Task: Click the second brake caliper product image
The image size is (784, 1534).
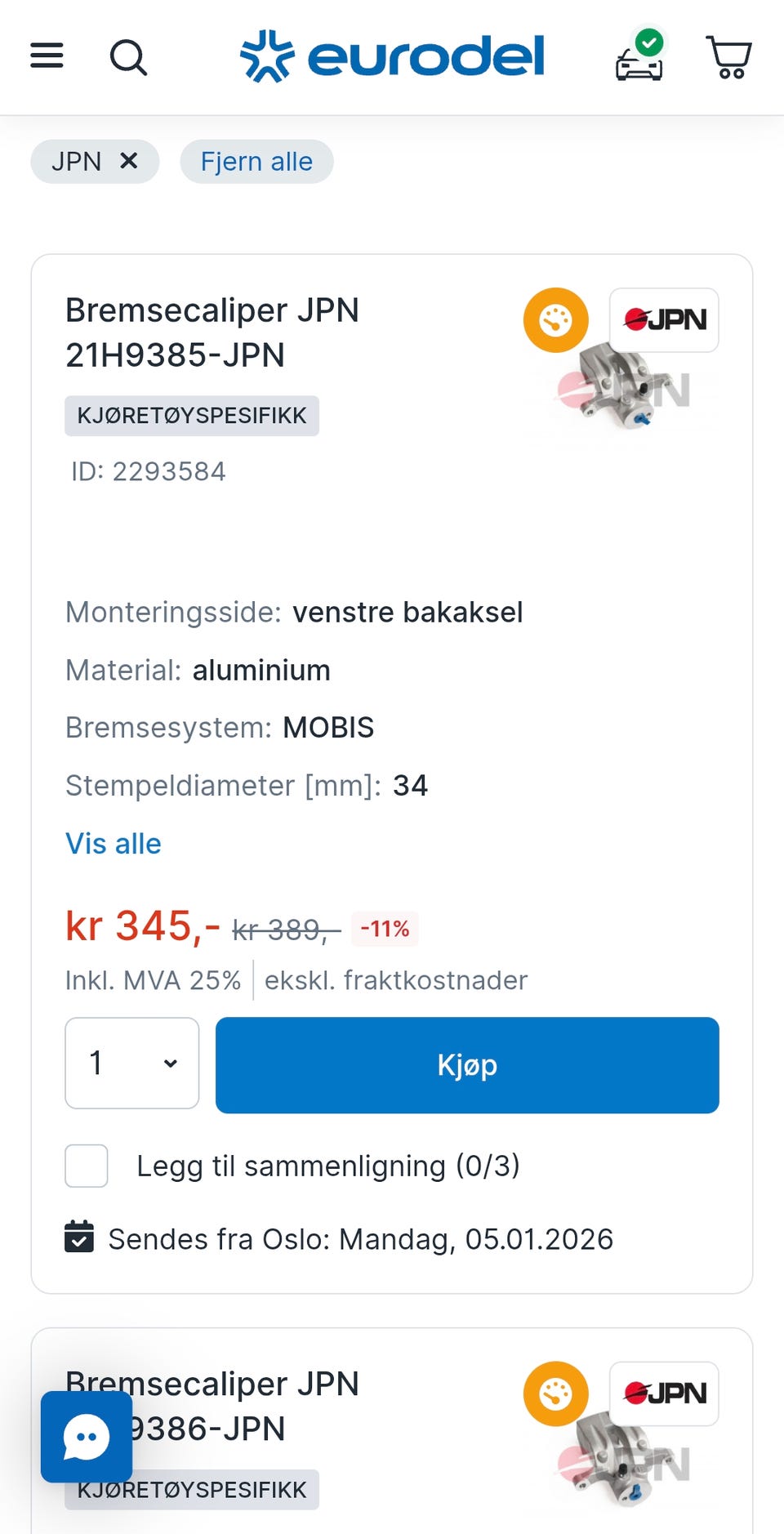Action: [x=625, y=1464]
